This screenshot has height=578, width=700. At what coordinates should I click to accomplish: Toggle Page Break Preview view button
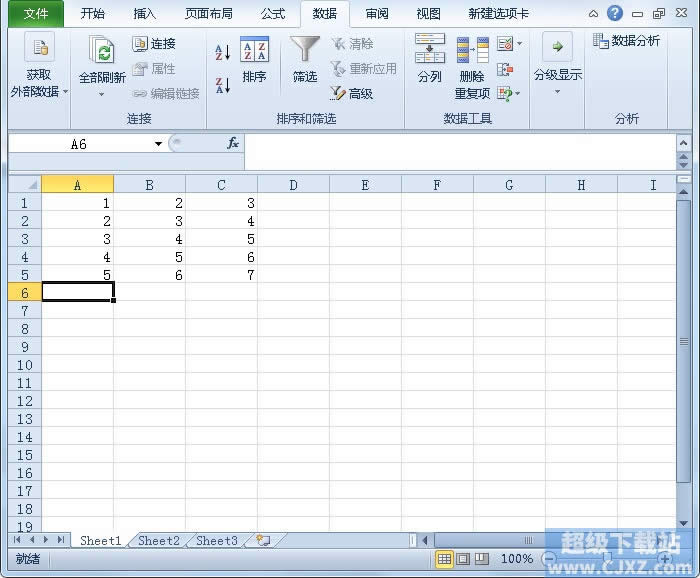point(482,559)
